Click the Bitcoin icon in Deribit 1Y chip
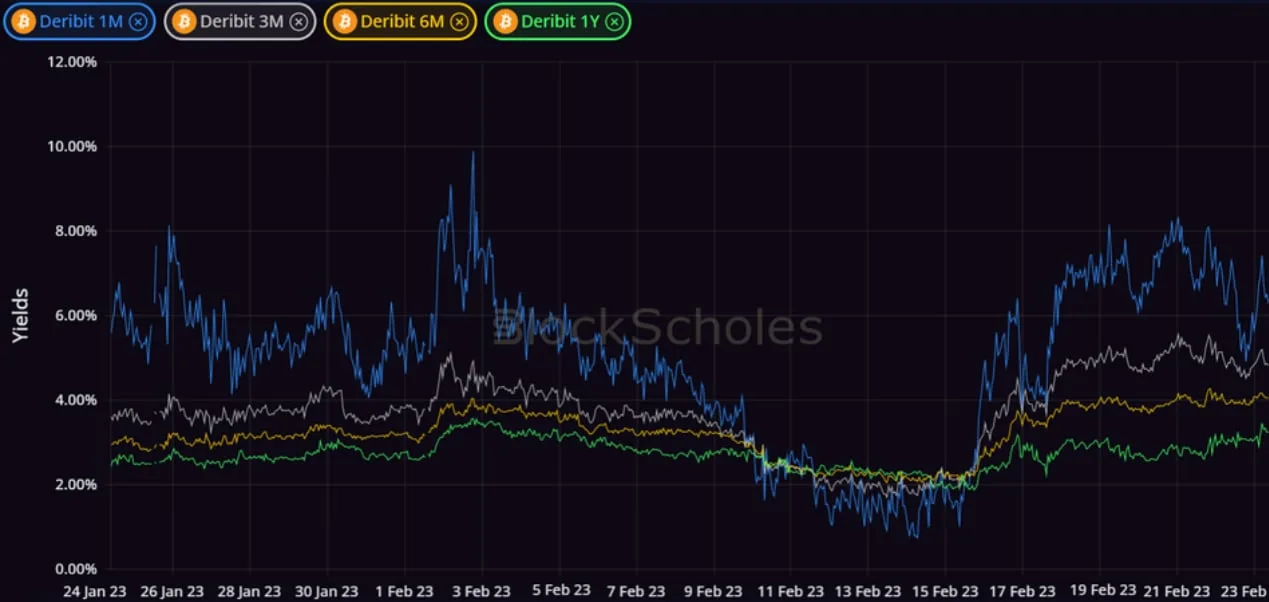 coord(505,21)
